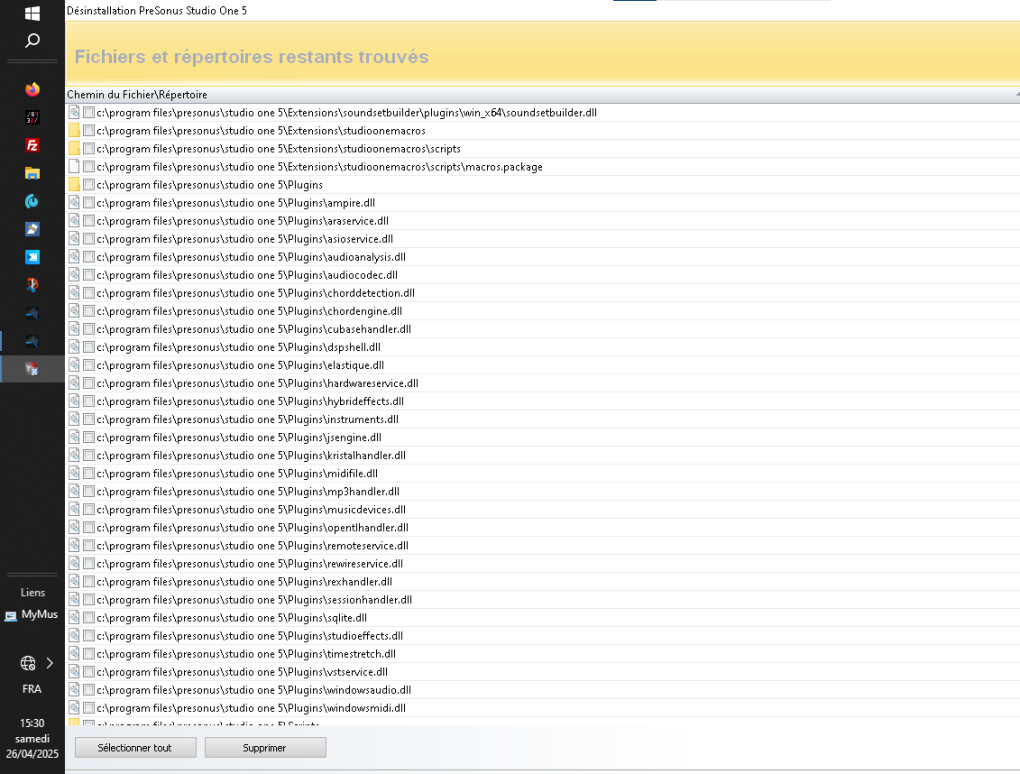The height and width of the screenshot is (774, 1020).
Task: Select the checkbox for hardwareservice.dll
Action: (x=88, y=383)
